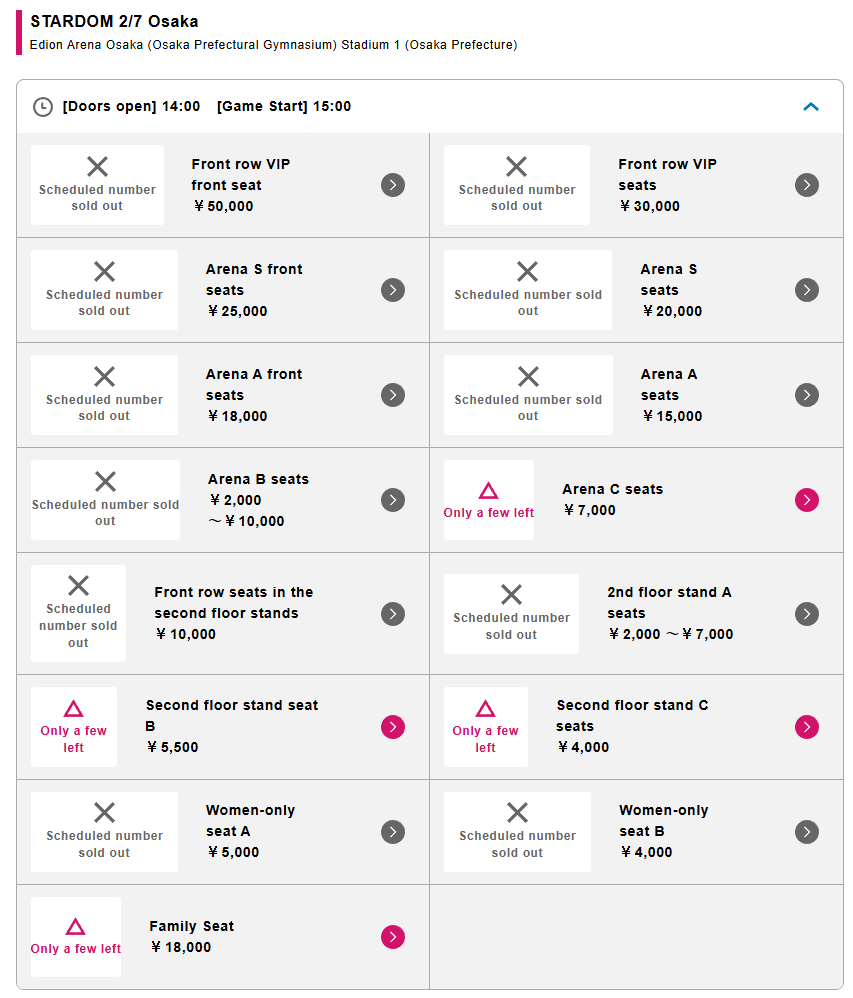
Task: Click the 'Only a few left' badge for Family Seat
Action: pyautogui.click(x=76, y=937)
